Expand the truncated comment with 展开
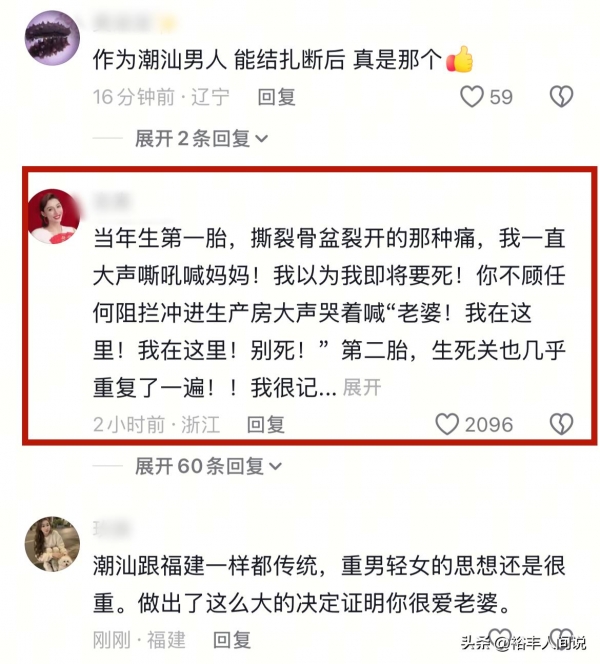This screenshot has height=664, width=600. tap(362, 387)
